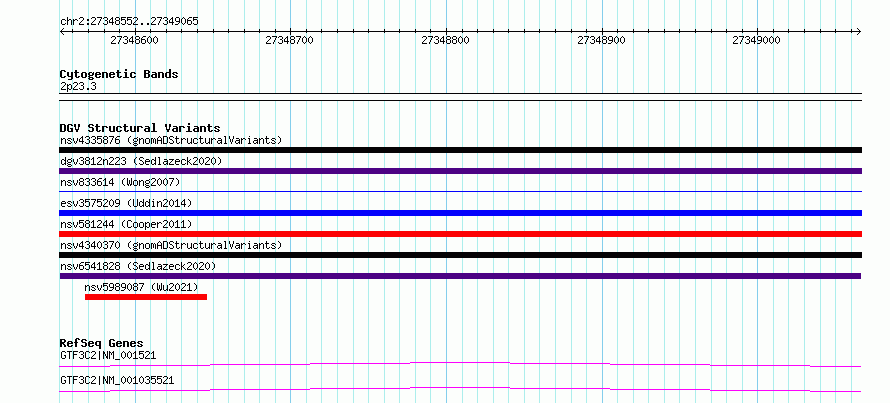
Task: Select the nsv4340370 (gnomADStructuralVariants) label
Action: tap(171, 245)
